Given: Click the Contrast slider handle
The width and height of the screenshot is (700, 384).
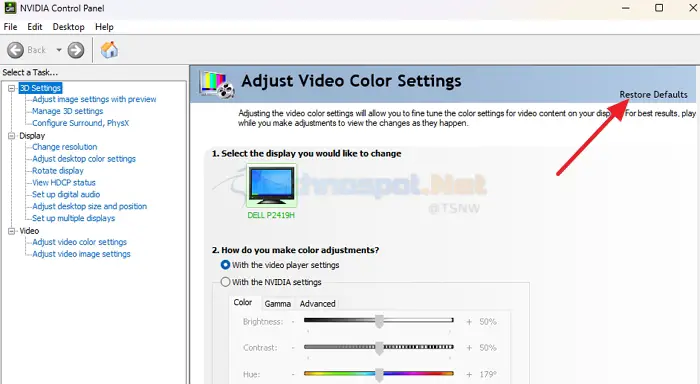Looking at the screenshot, I should 379,348.
